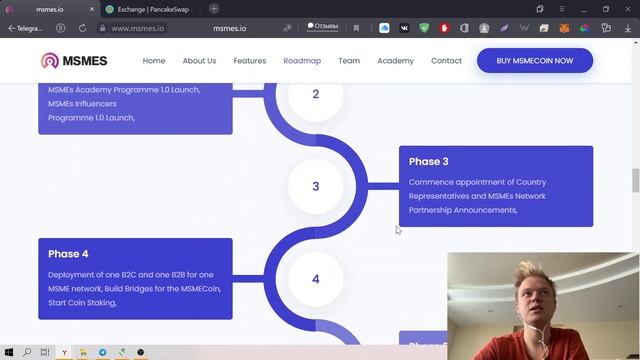640x360 pixels.
Task: Click the page vertical scrollbar thumb
Action: click(x=636, y=180)
